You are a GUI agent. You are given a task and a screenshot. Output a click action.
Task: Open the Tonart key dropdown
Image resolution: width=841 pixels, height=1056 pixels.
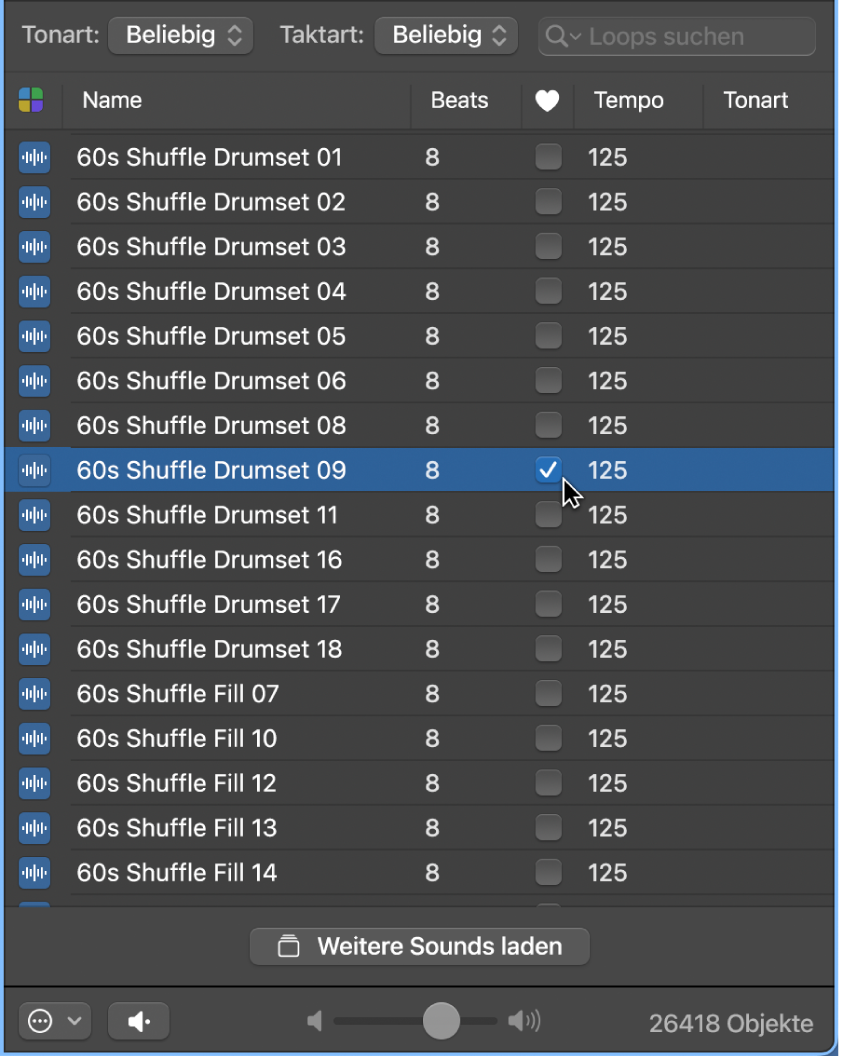coord(180,36)
